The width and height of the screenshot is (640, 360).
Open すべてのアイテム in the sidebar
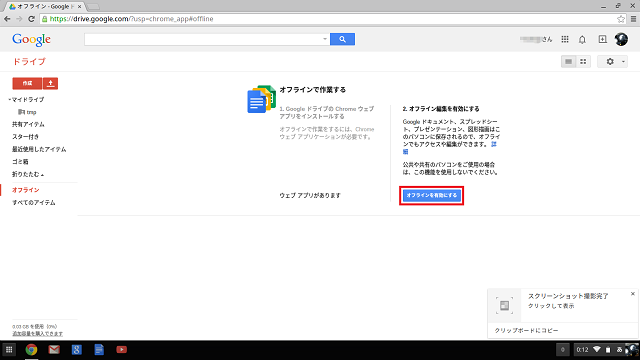click(x=33, y=202)
